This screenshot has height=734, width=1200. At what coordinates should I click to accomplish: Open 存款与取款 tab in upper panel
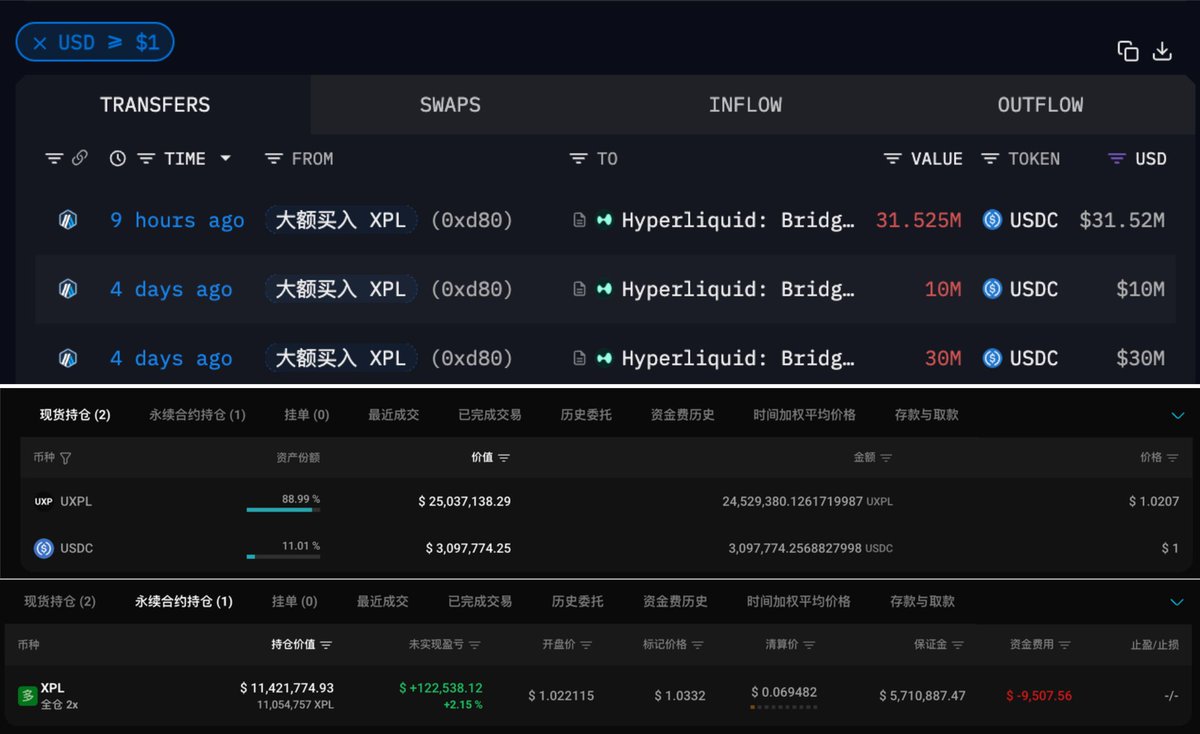tap(926, 415)
